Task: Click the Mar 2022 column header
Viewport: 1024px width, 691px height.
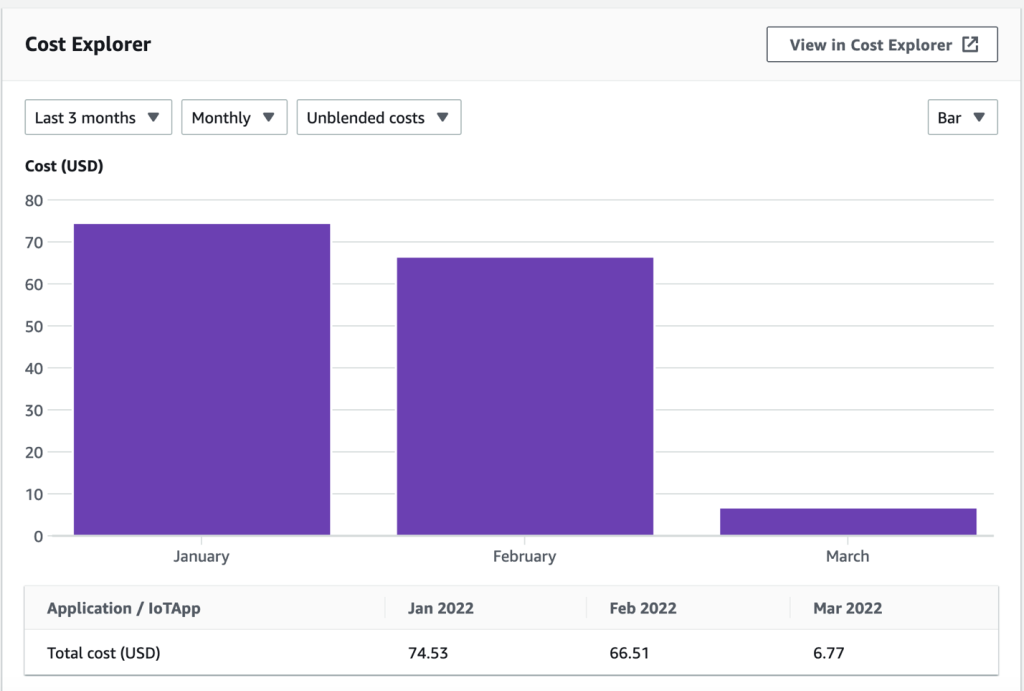Action: pyautogui.click(x=846, y=608)
